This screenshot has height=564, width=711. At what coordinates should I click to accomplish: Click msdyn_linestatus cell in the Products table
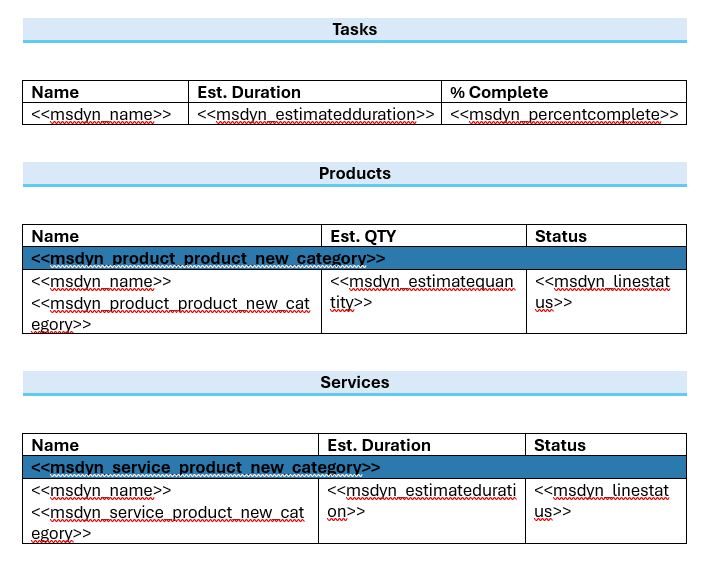602,292
